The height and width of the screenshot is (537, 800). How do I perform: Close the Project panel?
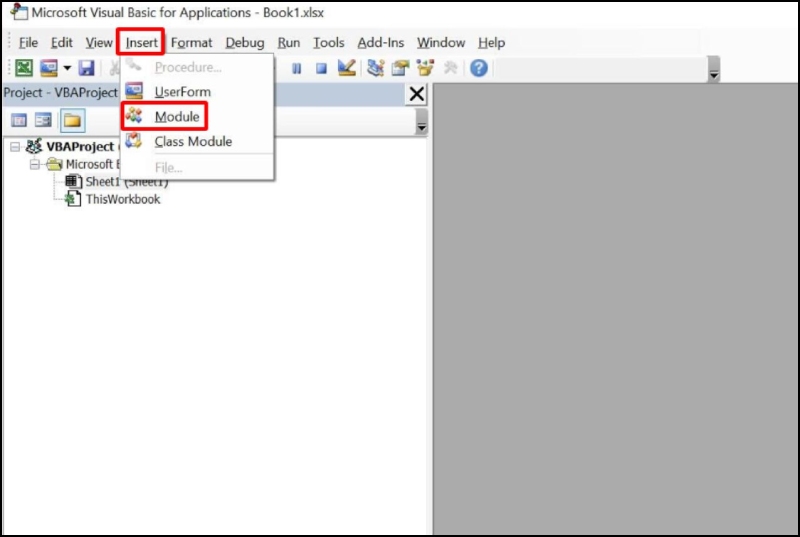pyautogui.click(x=416, y=94)
